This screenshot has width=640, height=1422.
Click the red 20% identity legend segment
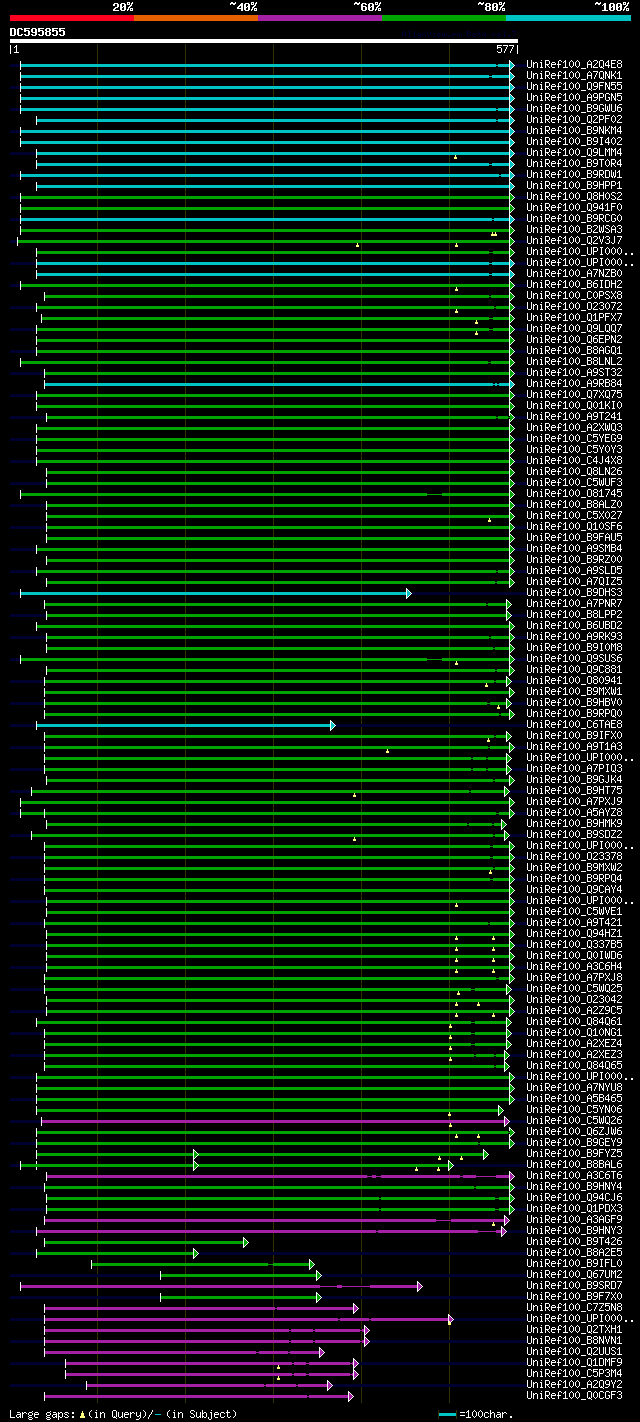71,18
